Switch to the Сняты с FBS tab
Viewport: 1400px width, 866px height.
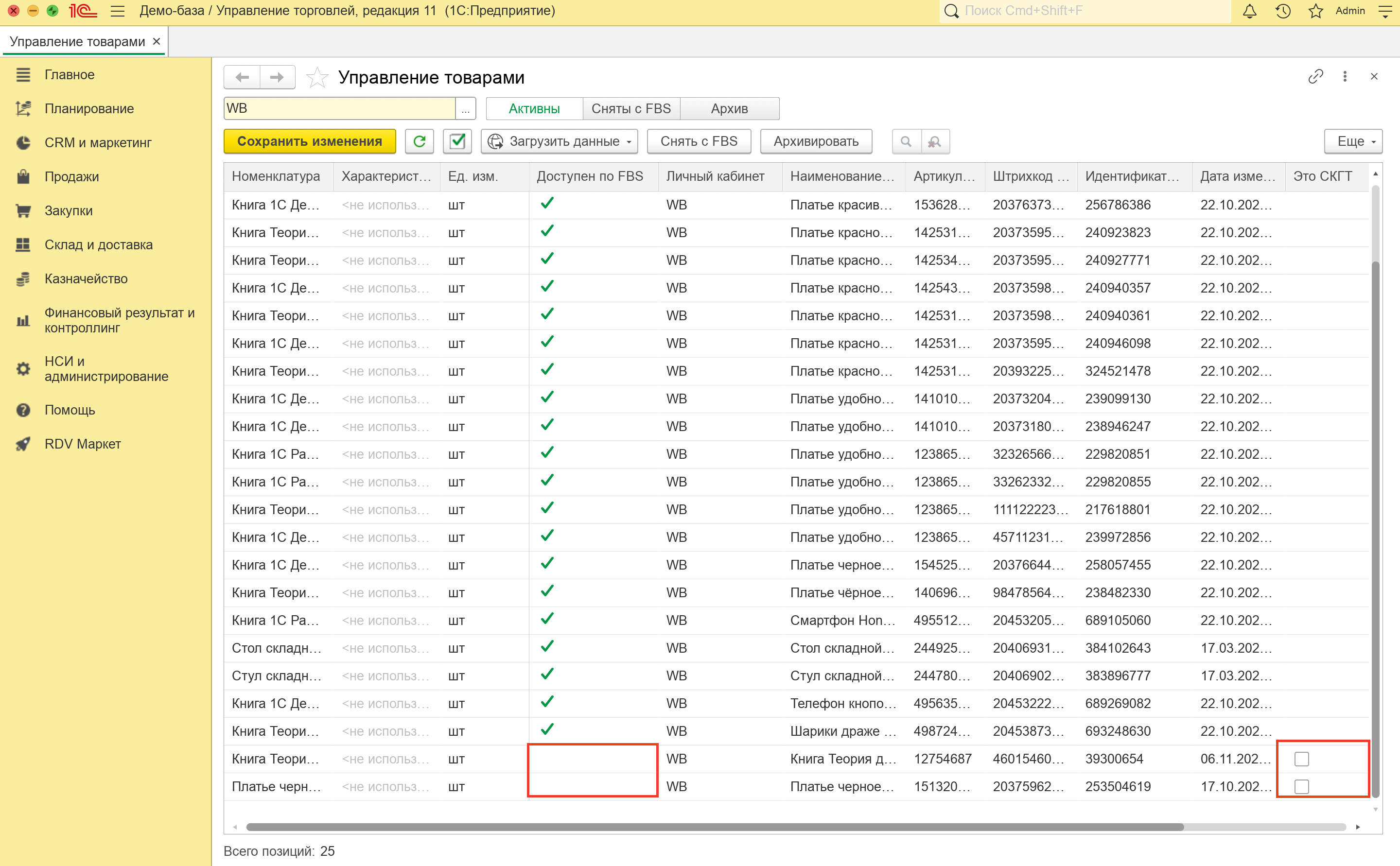[x=630, y=109]
